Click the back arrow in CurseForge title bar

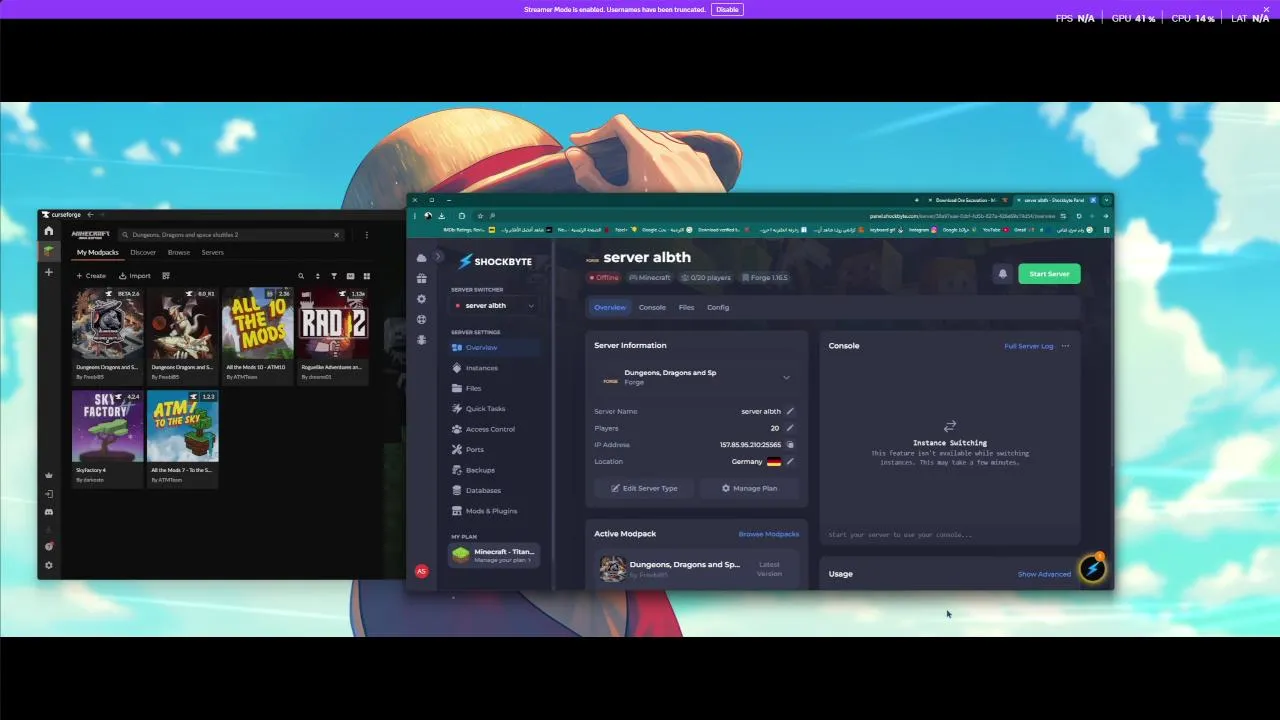(x=90, y=214)
